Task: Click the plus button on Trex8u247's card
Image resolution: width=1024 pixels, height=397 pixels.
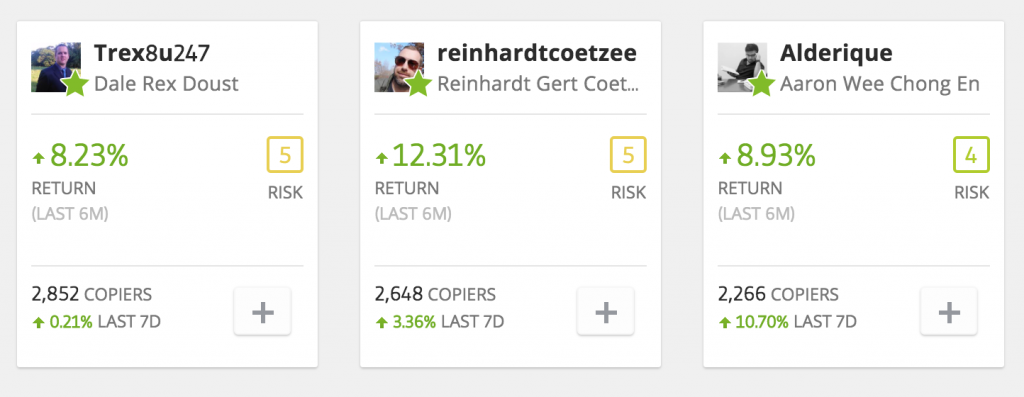Action: 263,312
